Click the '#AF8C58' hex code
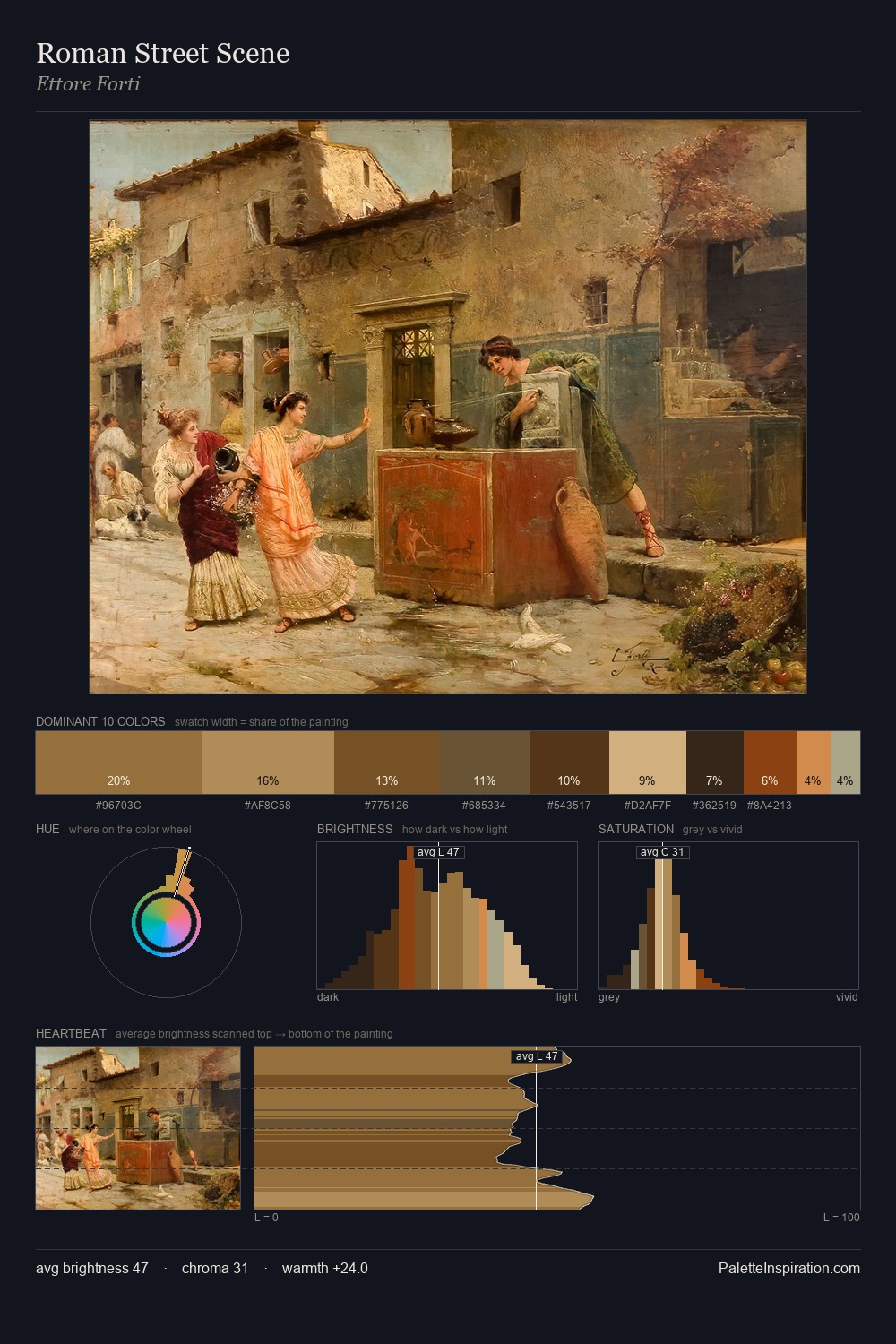This screenshot has width=896, height=1344. [268, 806]
